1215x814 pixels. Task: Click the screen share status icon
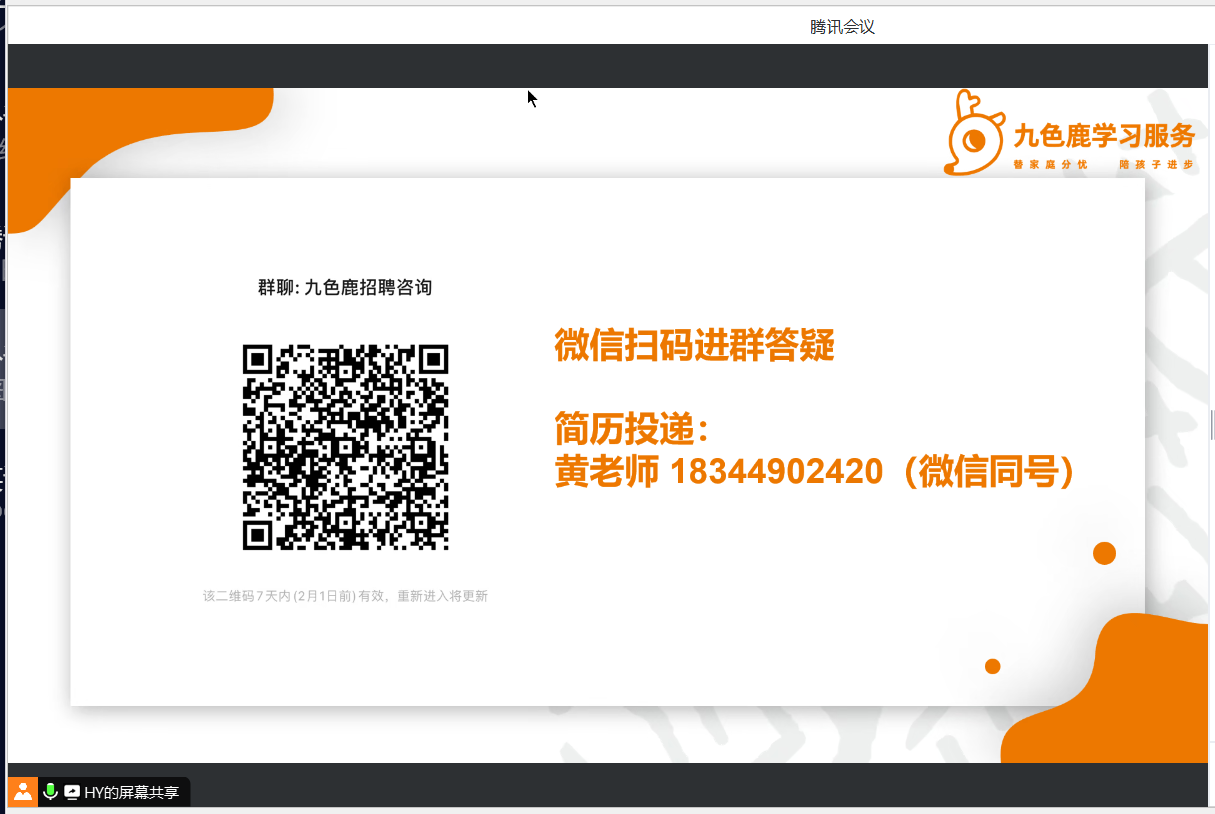(x=72, y=792)
